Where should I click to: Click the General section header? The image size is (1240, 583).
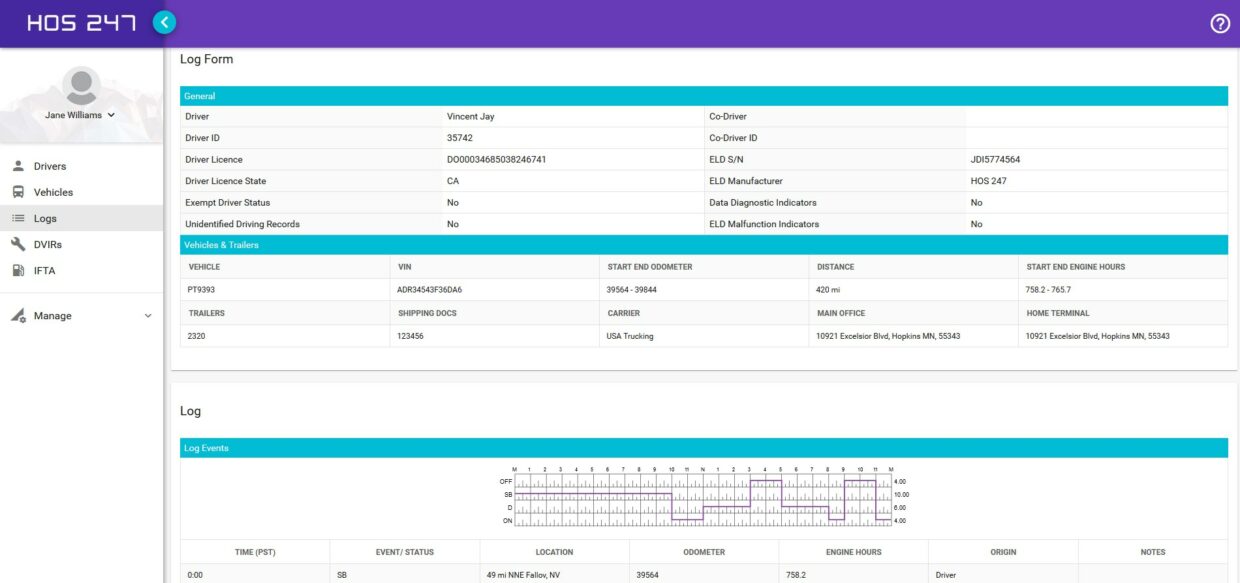click(x=700, y=95)
